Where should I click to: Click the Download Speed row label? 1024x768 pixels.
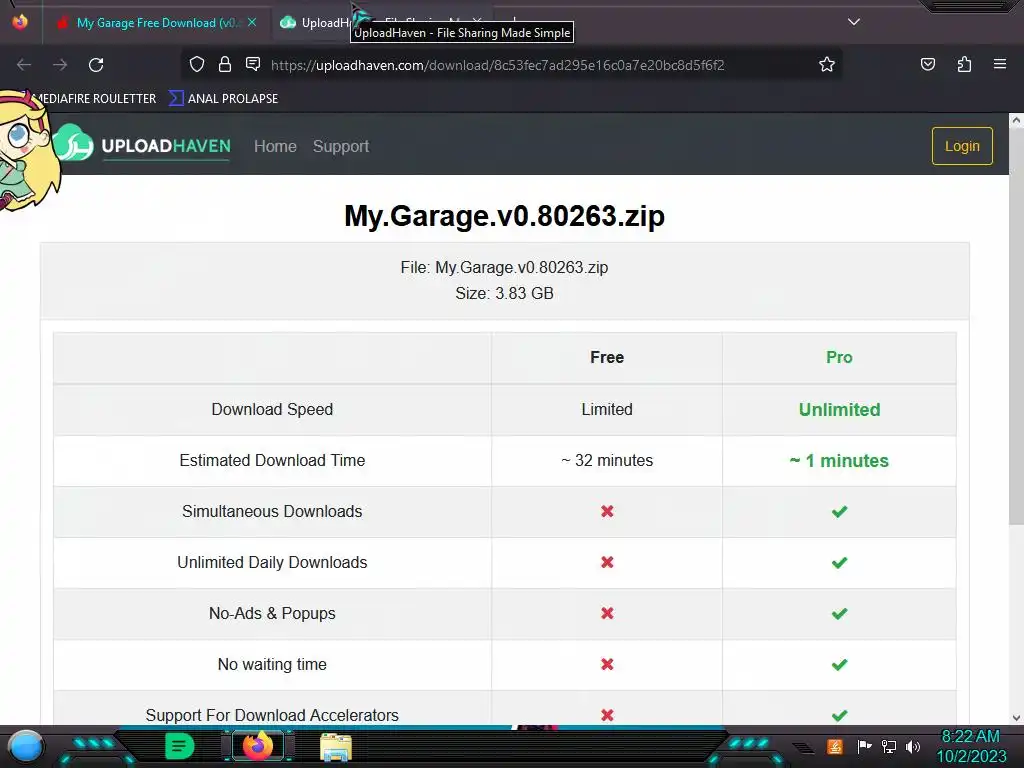272,409
